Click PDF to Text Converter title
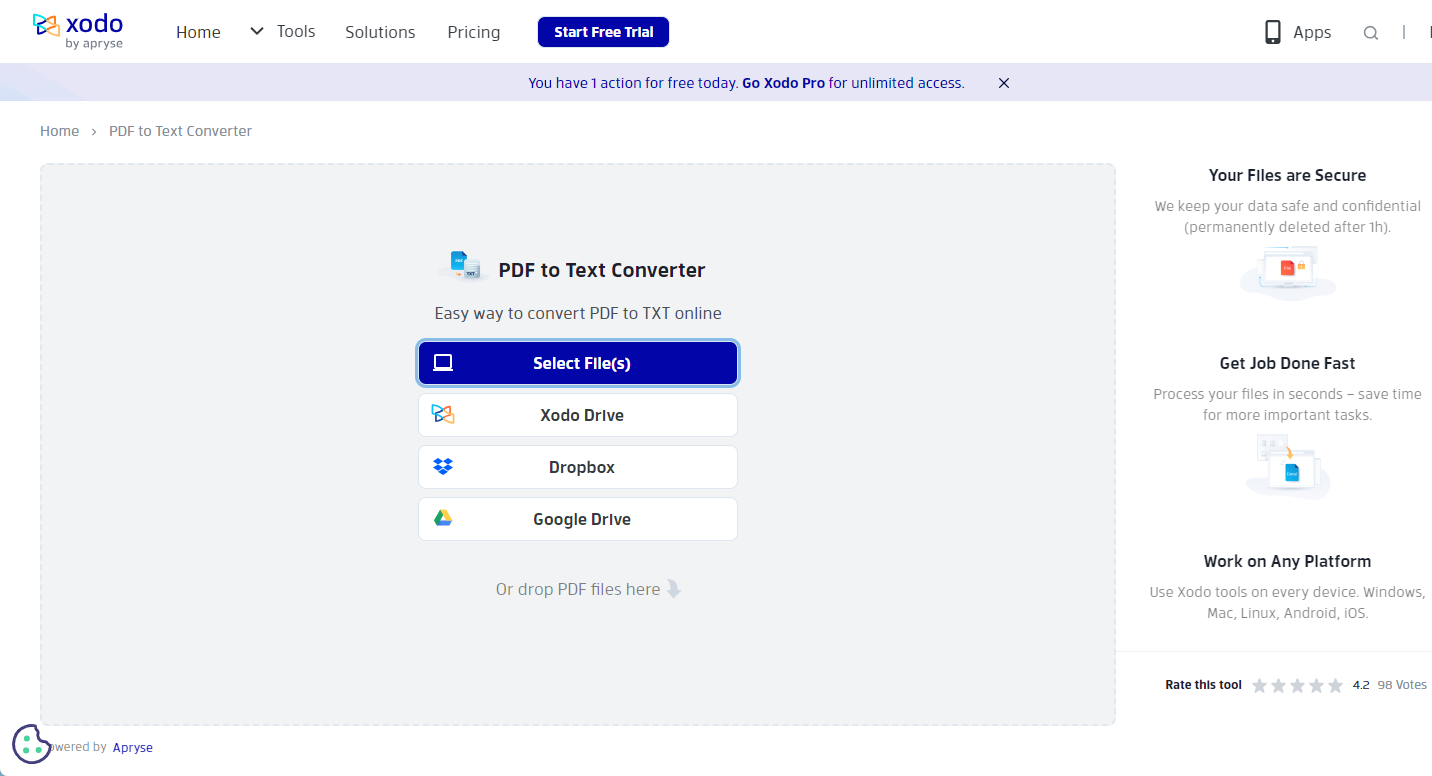This screenshot has height=776, width=1432. tap(602, 270)
